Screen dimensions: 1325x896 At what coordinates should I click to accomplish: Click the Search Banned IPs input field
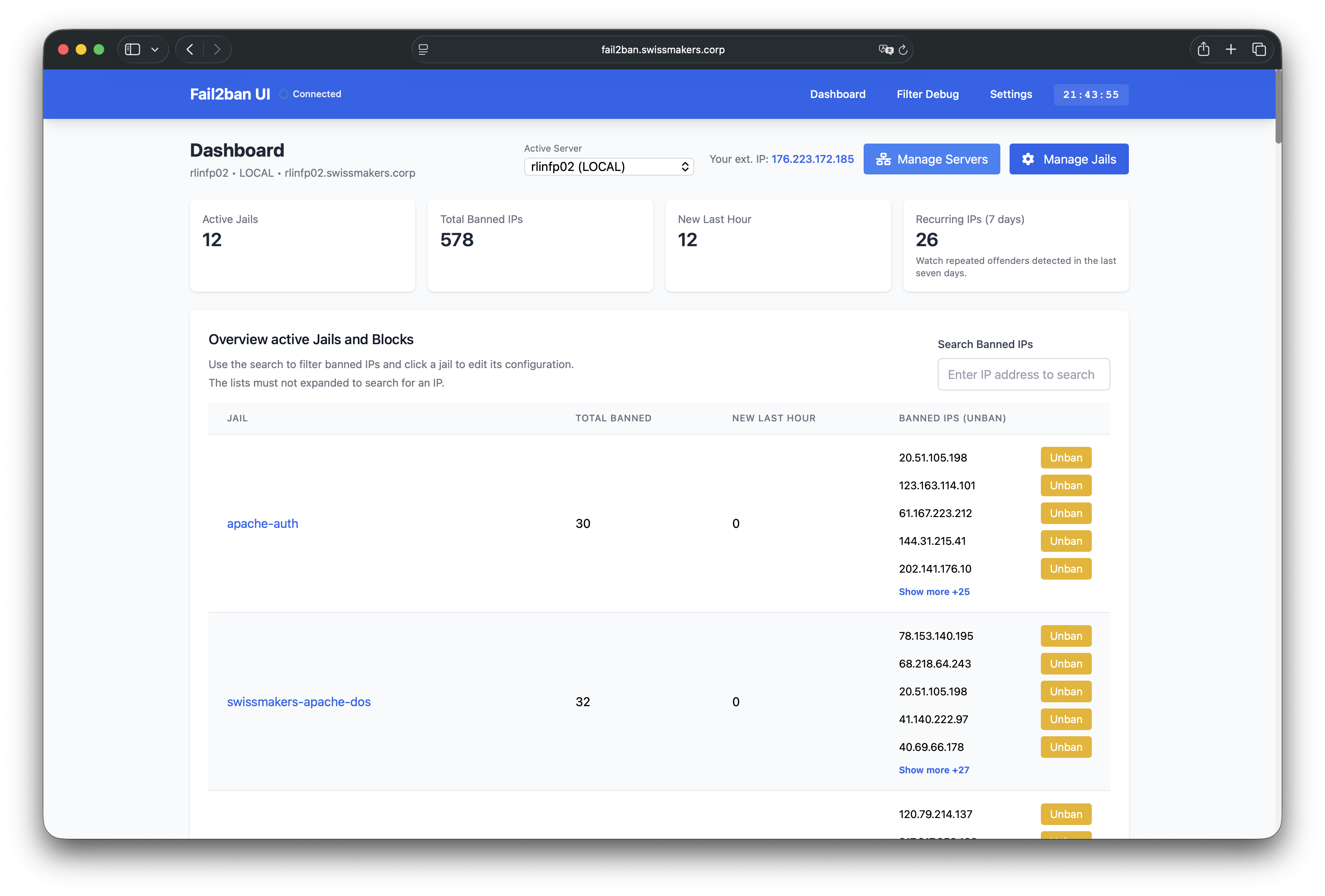click(1023, 374)
